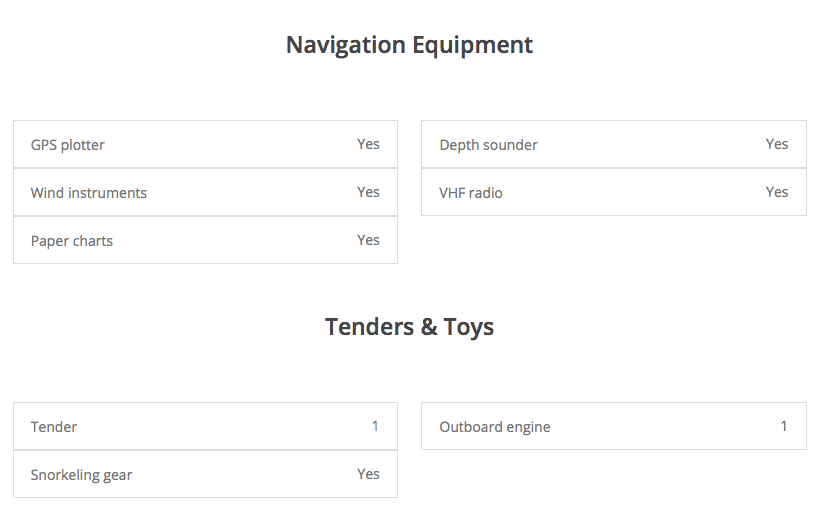Click the Yes value beside Depth sounder
The width and height of the screenshot is (821, 513).
click(x=777, y=144)
